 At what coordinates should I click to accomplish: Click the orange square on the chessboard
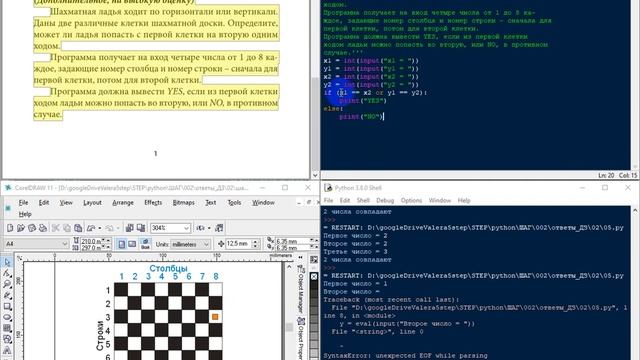(215, 317)
